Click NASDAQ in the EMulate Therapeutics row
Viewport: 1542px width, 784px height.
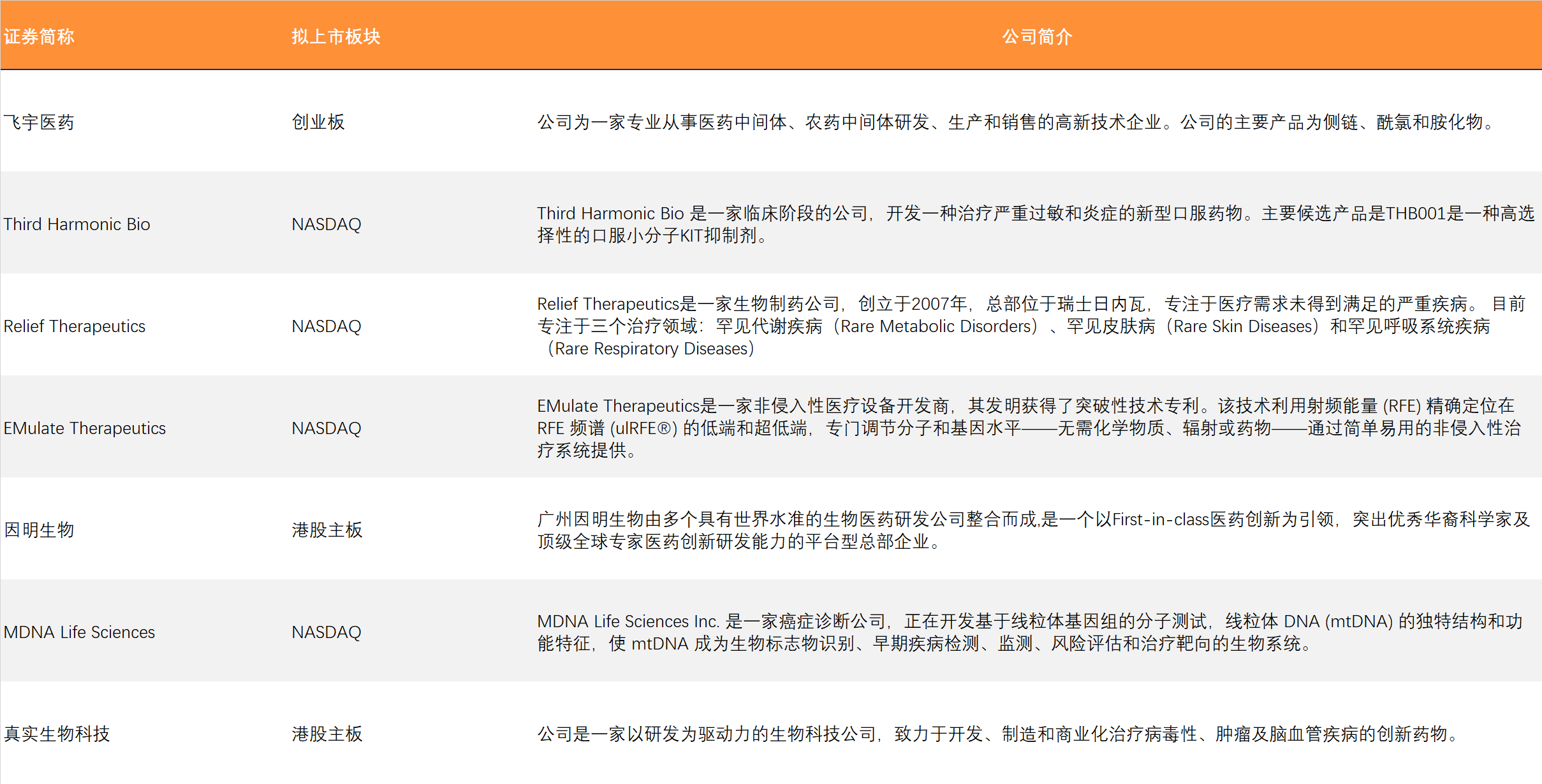(x=327, y=428)
